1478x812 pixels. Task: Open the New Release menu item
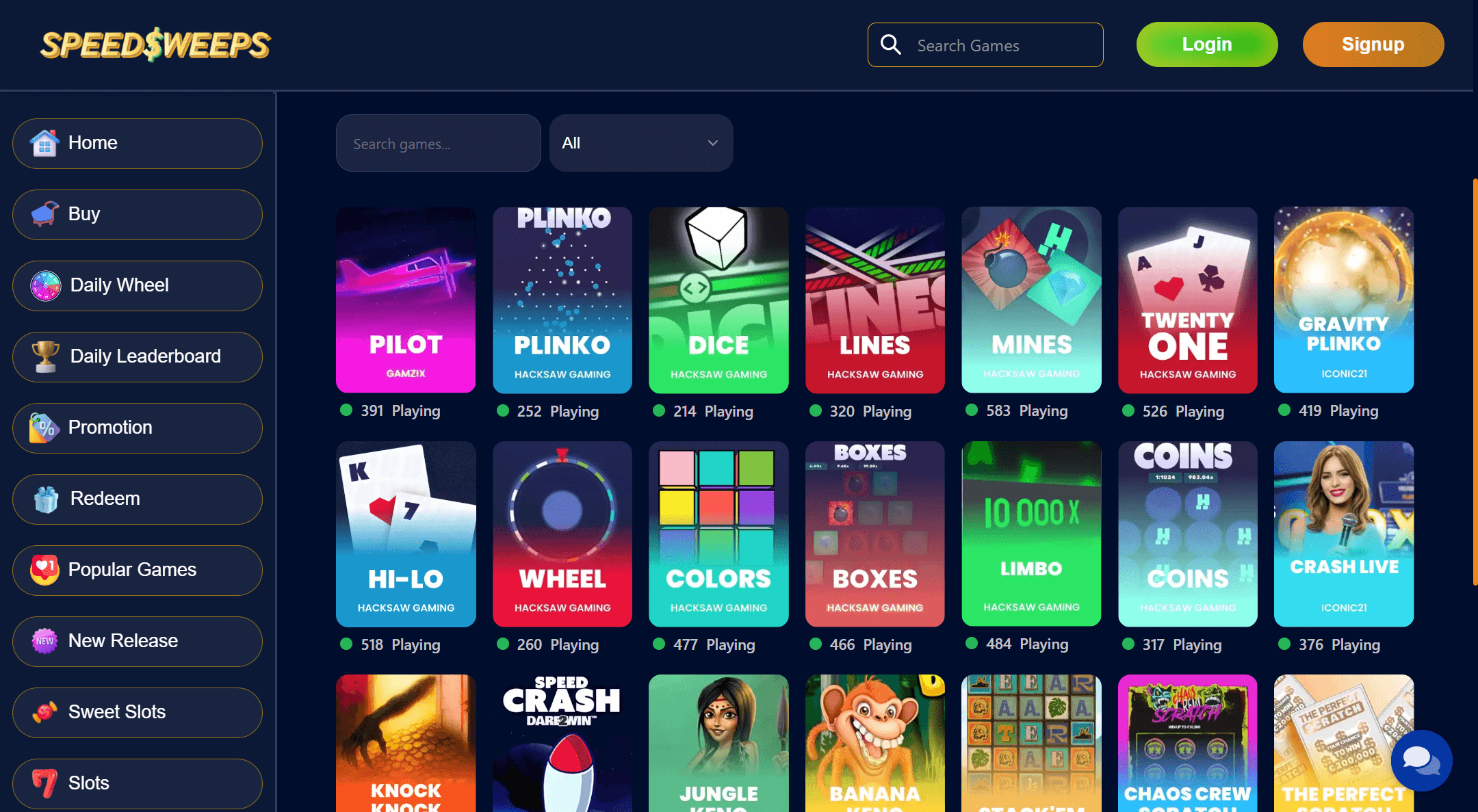tap(138, 641)
